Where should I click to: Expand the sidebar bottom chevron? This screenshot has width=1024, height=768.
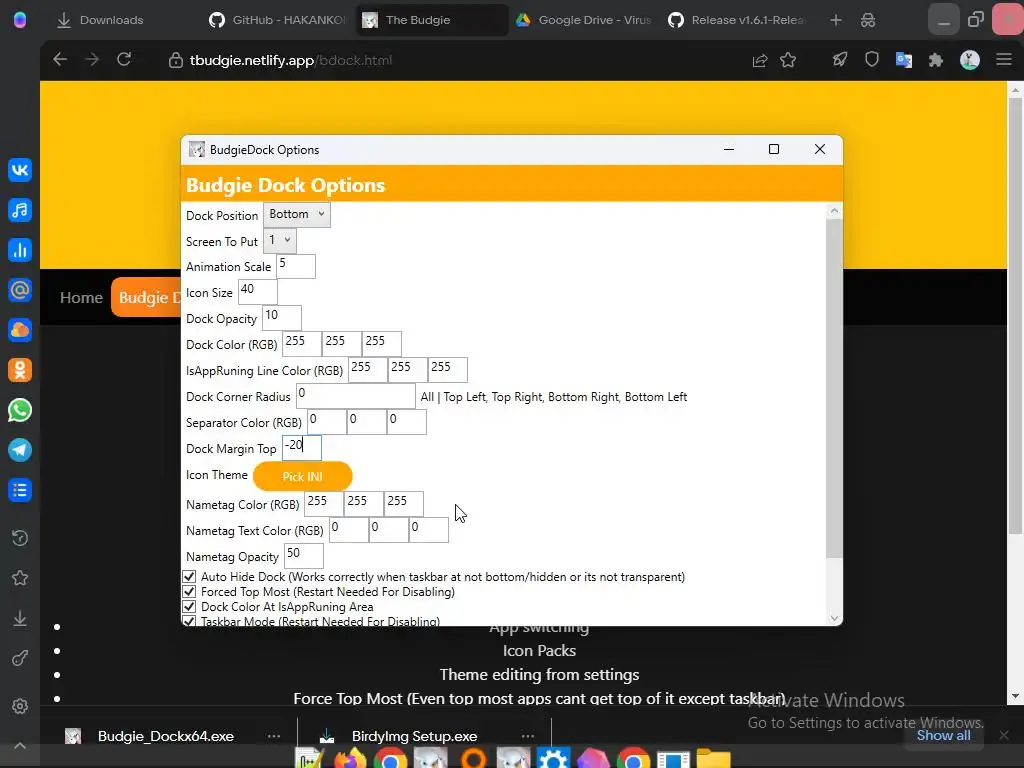(20, 746)
